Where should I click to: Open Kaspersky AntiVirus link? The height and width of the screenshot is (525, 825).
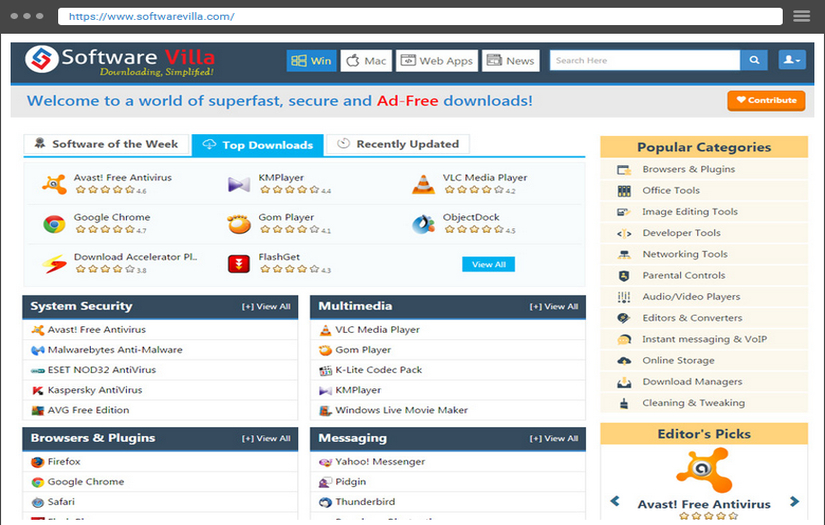(x=95, y=390)
